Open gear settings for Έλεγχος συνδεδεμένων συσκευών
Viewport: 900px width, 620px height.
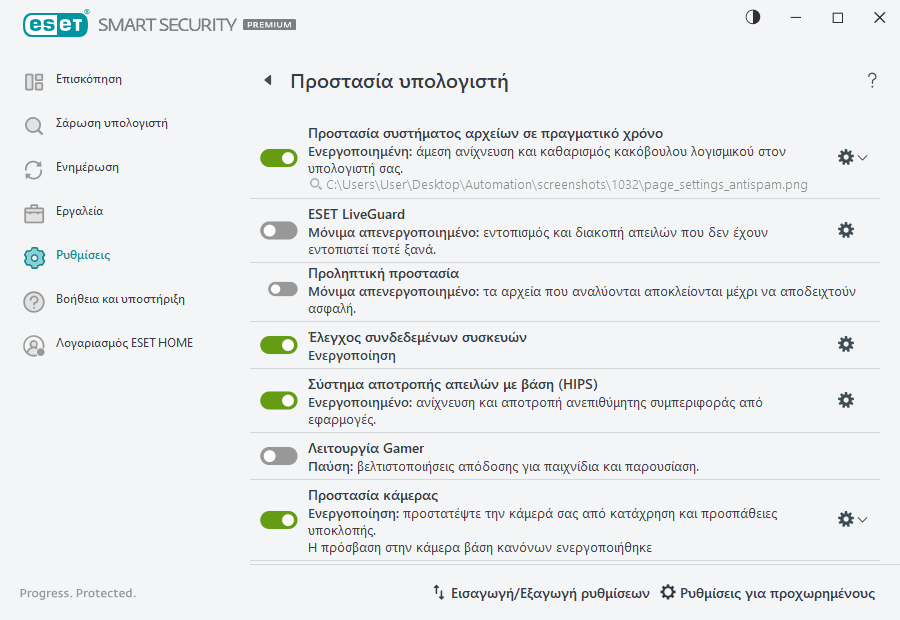(x=846, y=344)
